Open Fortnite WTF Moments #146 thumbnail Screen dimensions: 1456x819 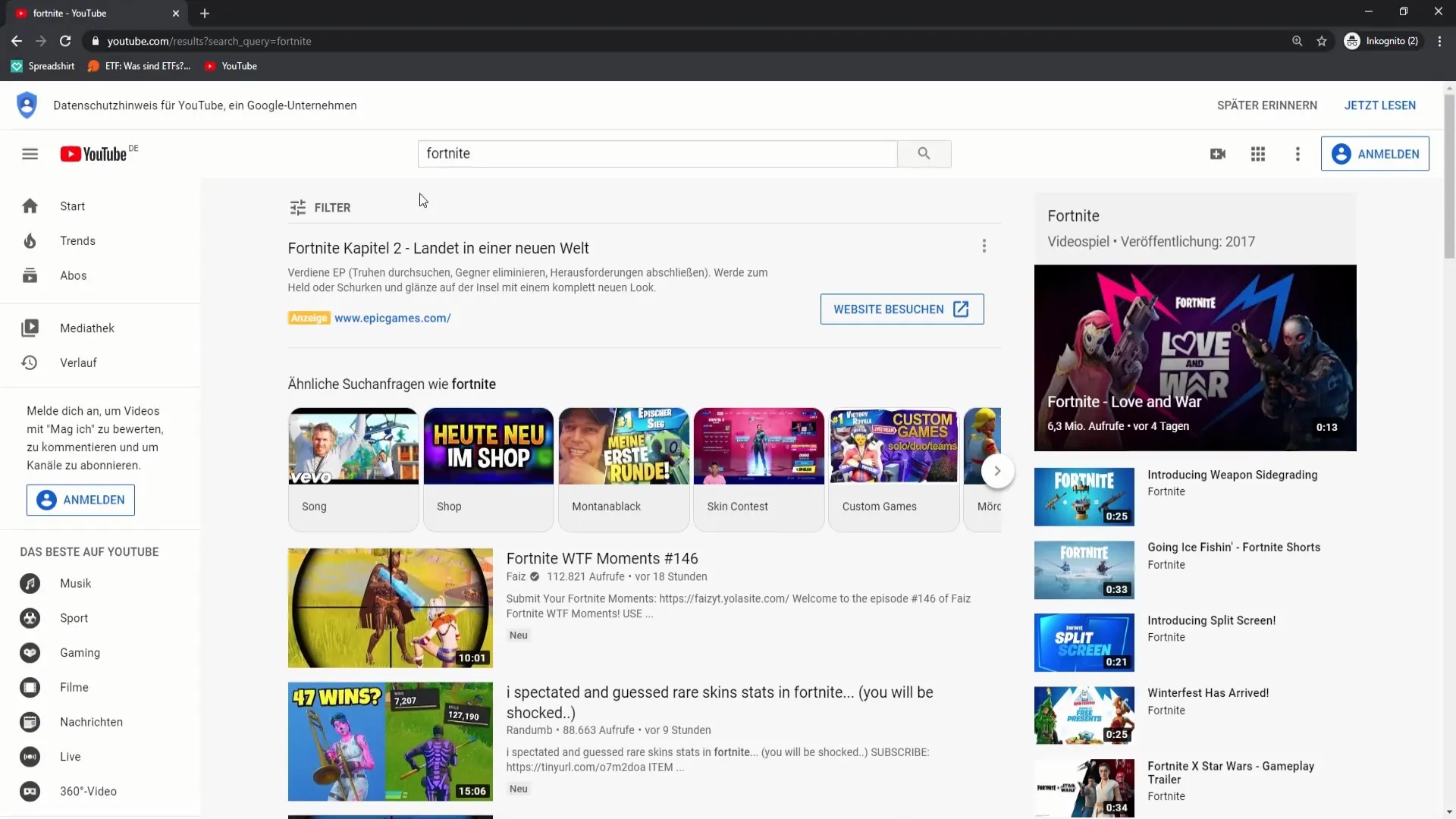pos(390,608)
